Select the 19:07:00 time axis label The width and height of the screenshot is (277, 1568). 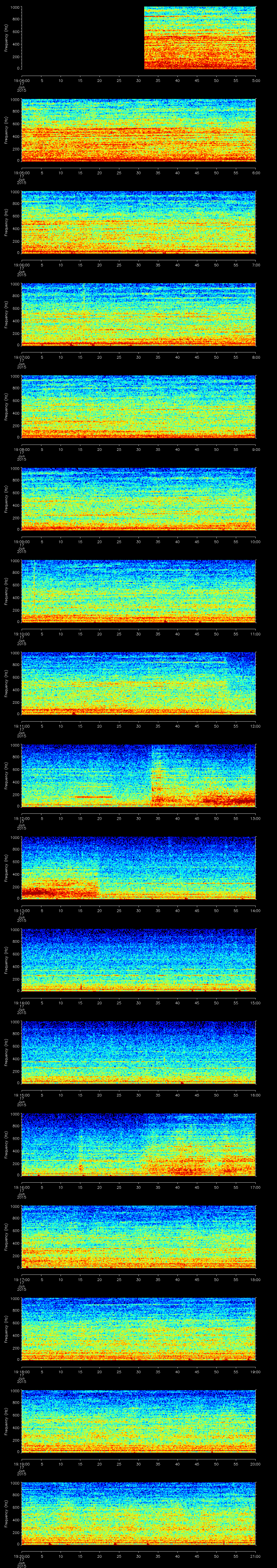click(x=21, y=357)
